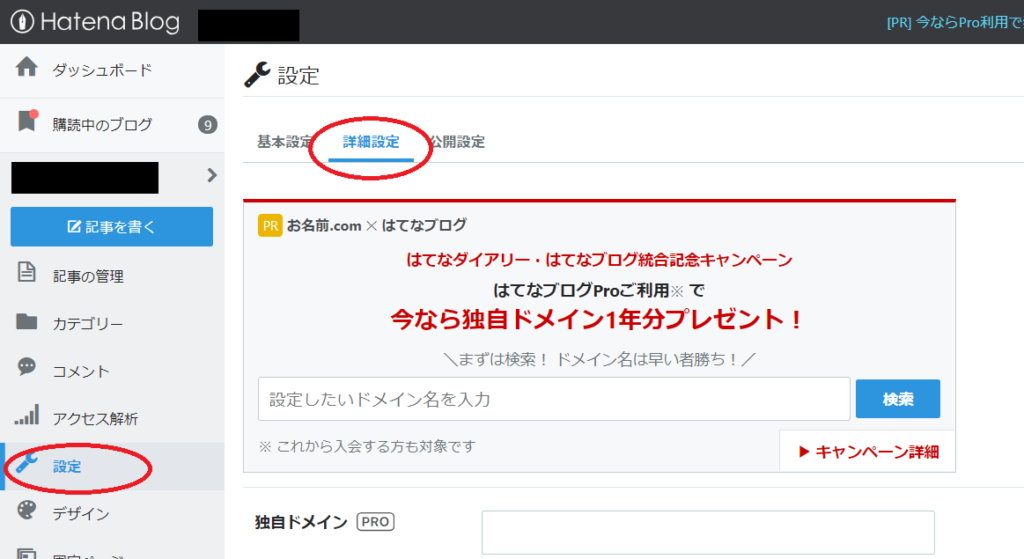The height and width of the screenshot is (559, 1024).
Task: Click the 記事の管理 document icon
Action: pyautogui.click(x=27, y=272)
